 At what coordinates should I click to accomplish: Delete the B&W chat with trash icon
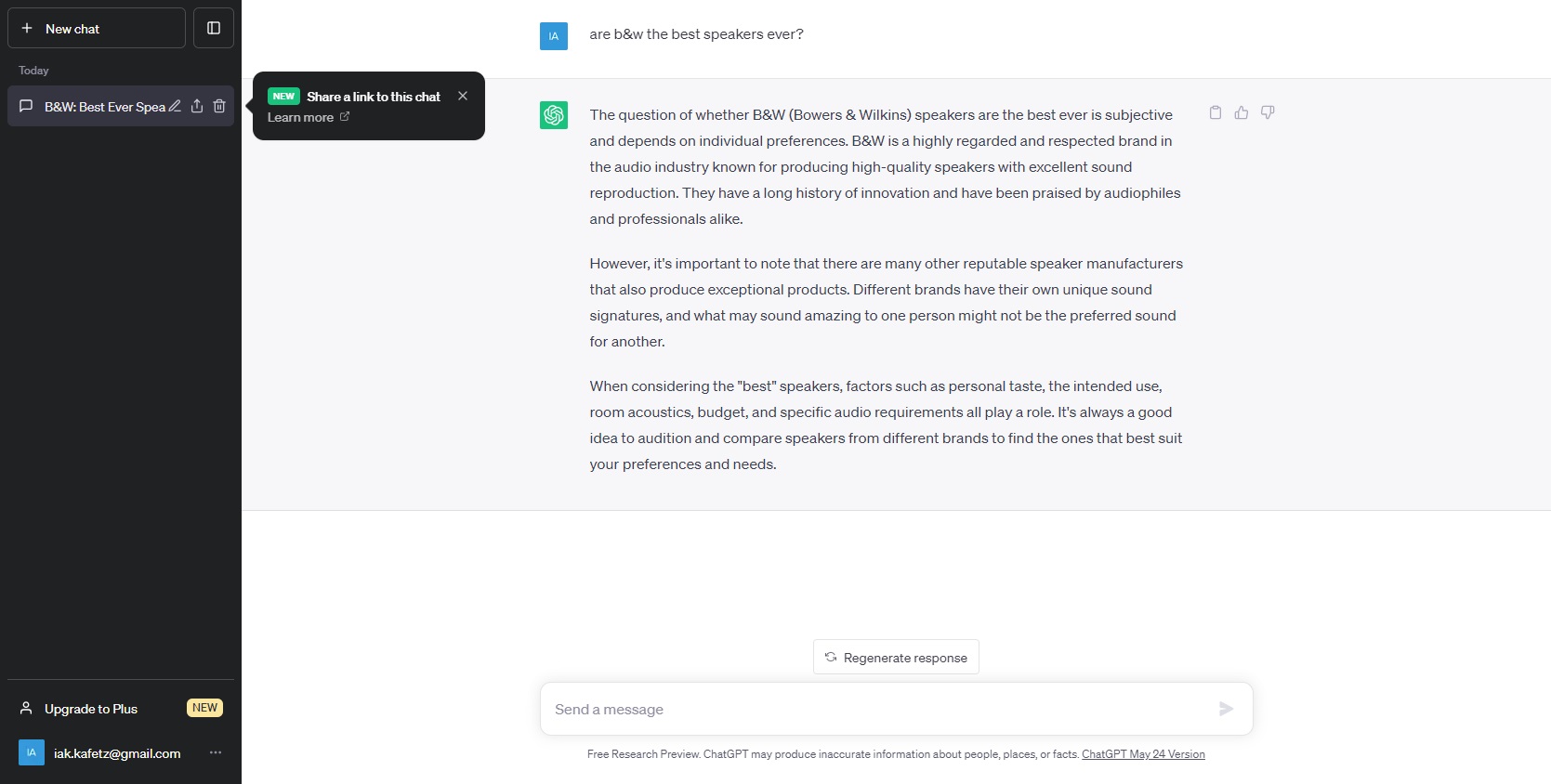coord(219,106)
